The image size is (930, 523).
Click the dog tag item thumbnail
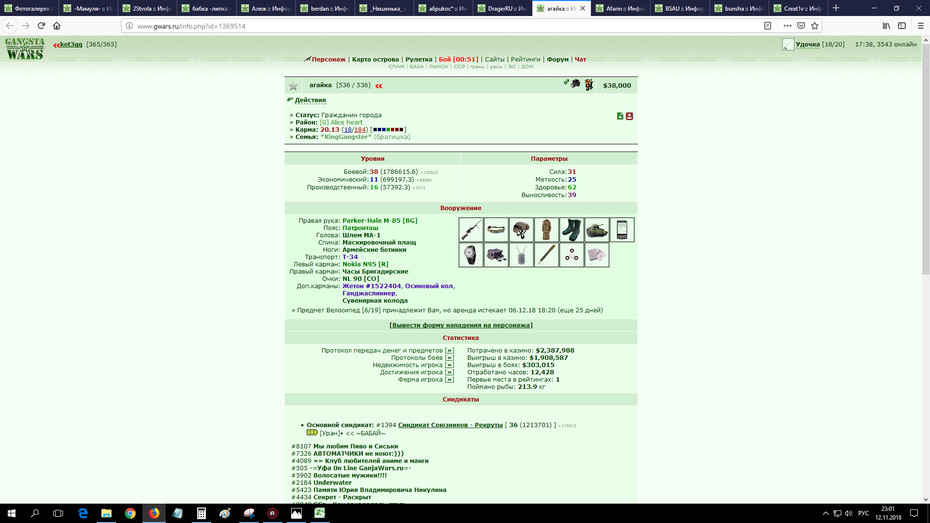click(521, 255)
